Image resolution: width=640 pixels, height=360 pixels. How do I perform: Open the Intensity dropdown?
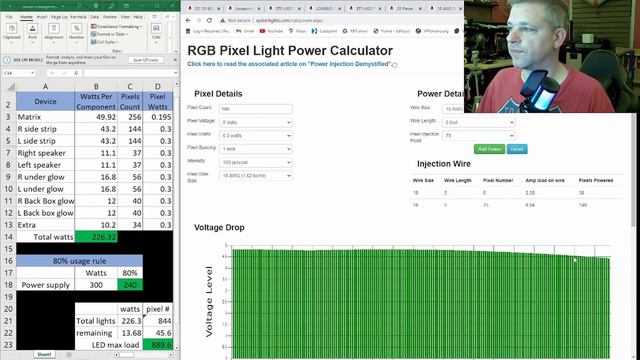pyautogui.click(x=256, y=162)
